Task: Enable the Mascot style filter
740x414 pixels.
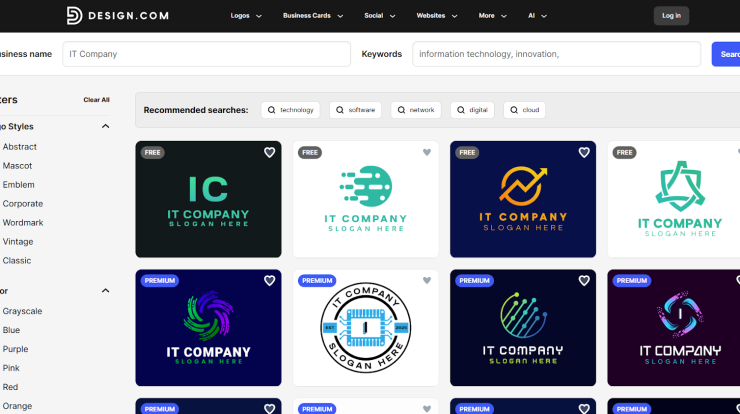Action: (17, 166)
